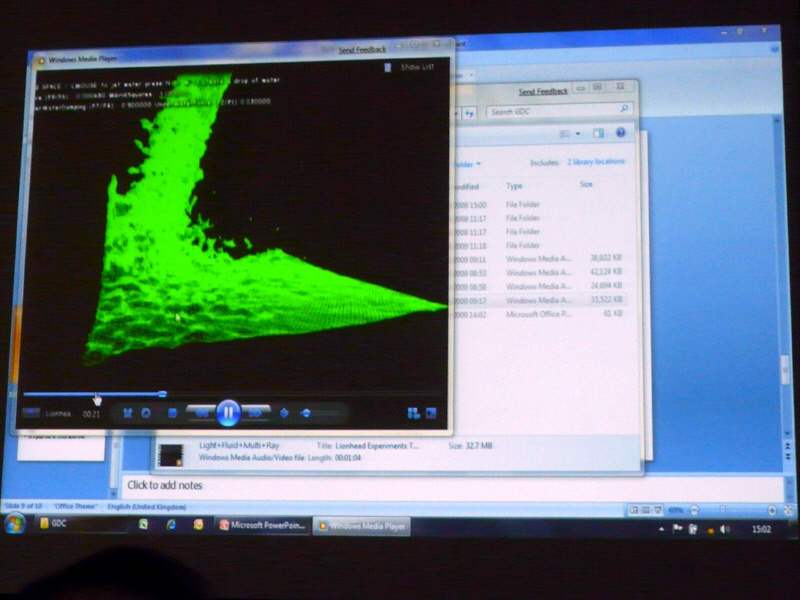Zoom out with the PowerPoint minus button
Screen dimensions: 800x600
tap(694, 510)
